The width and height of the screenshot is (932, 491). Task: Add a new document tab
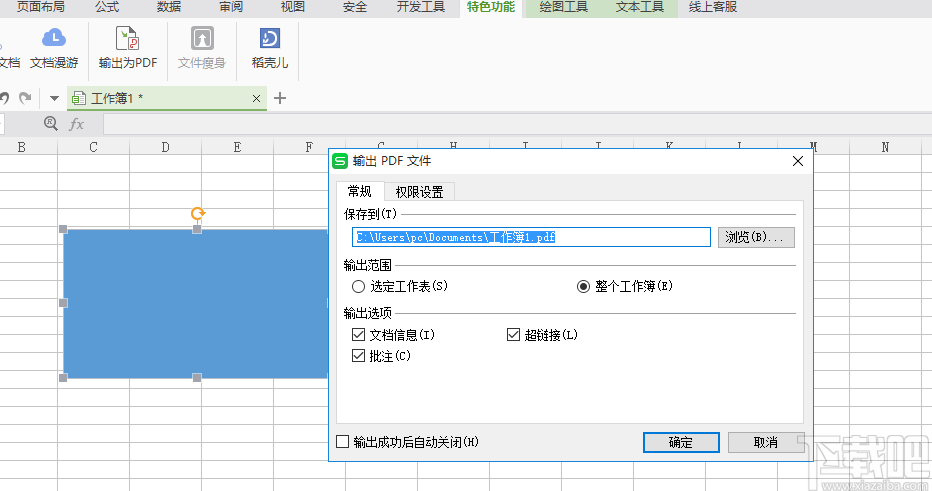pyautogui.click(x=280, y=98)
